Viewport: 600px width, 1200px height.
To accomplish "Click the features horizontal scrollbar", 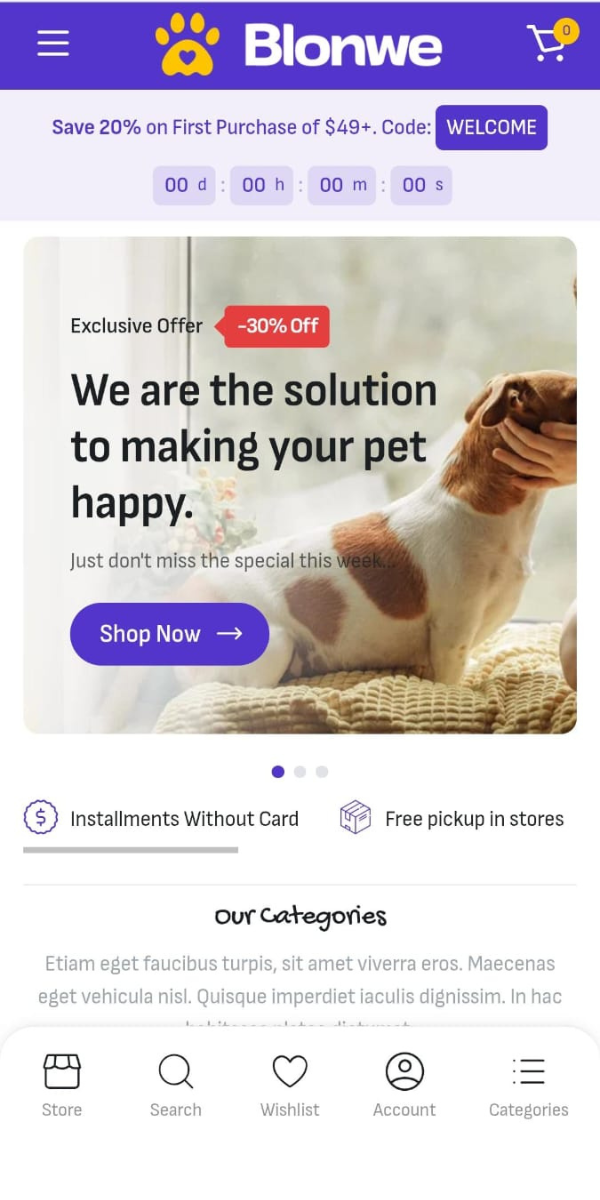I will 131,850.
